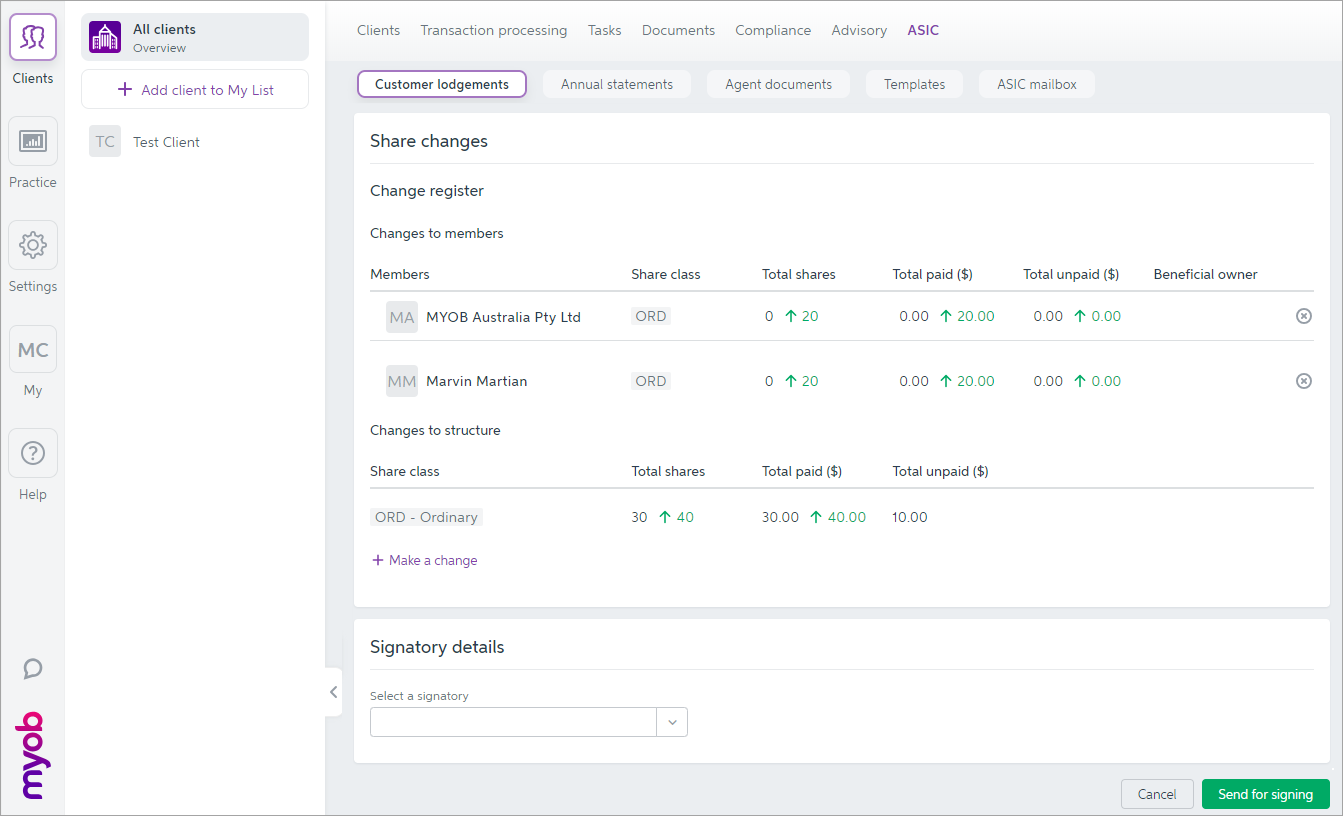Click the MC My profile icon
1343x816 pixels.
point(33,350)
